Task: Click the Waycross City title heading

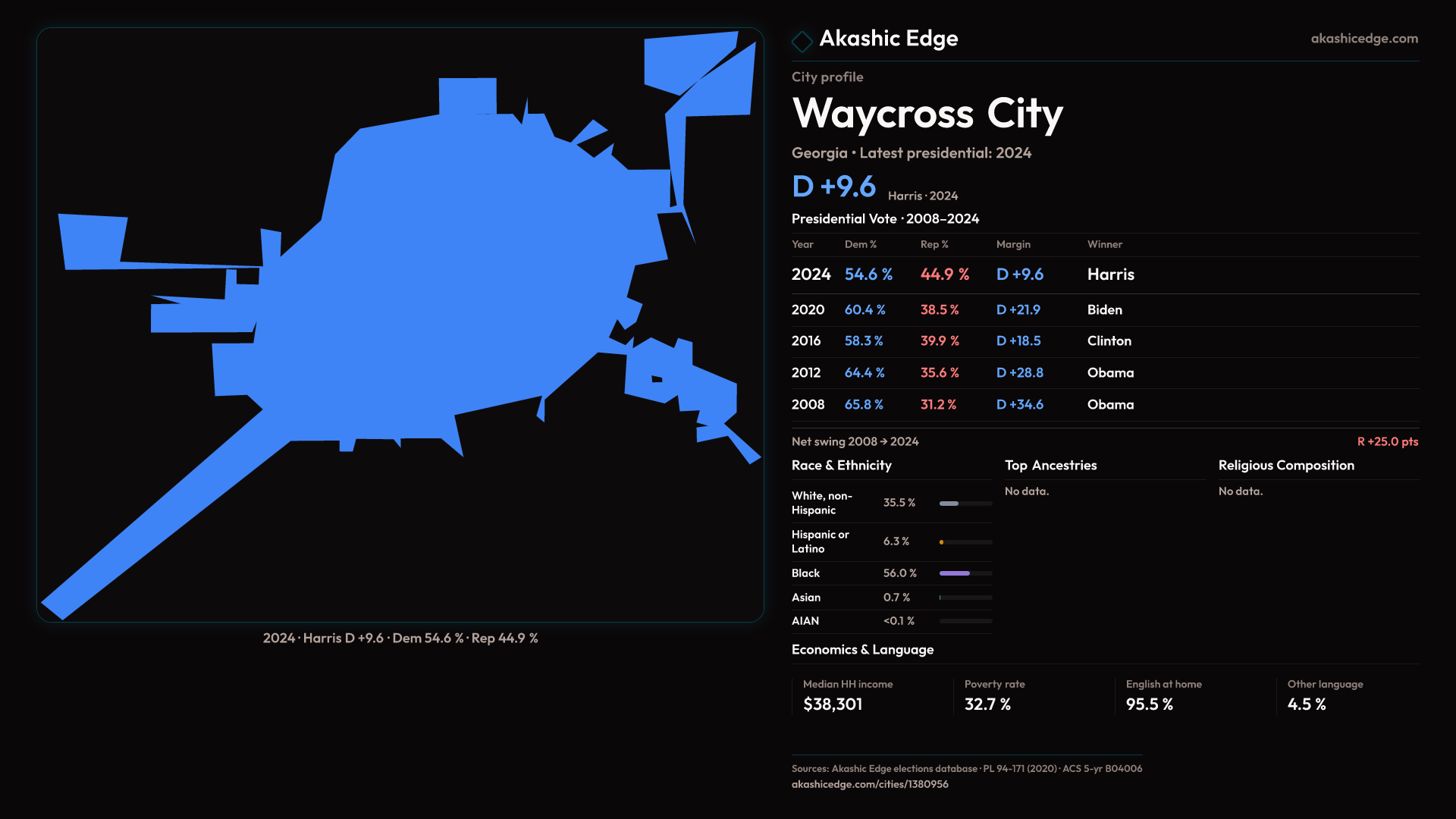Action: click(927, 114)
